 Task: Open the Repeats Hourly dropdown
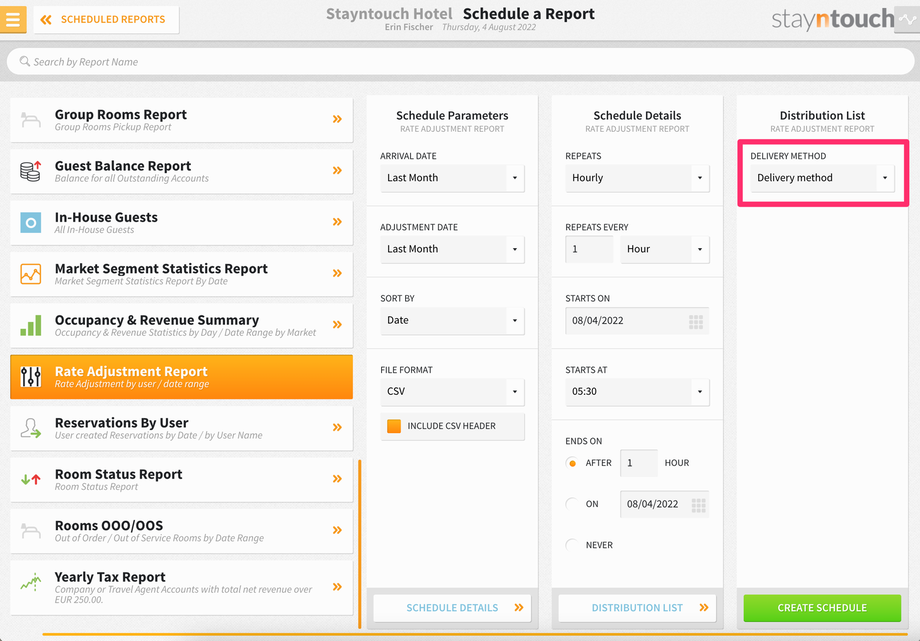pyautogui.click(x=637, y=178)
